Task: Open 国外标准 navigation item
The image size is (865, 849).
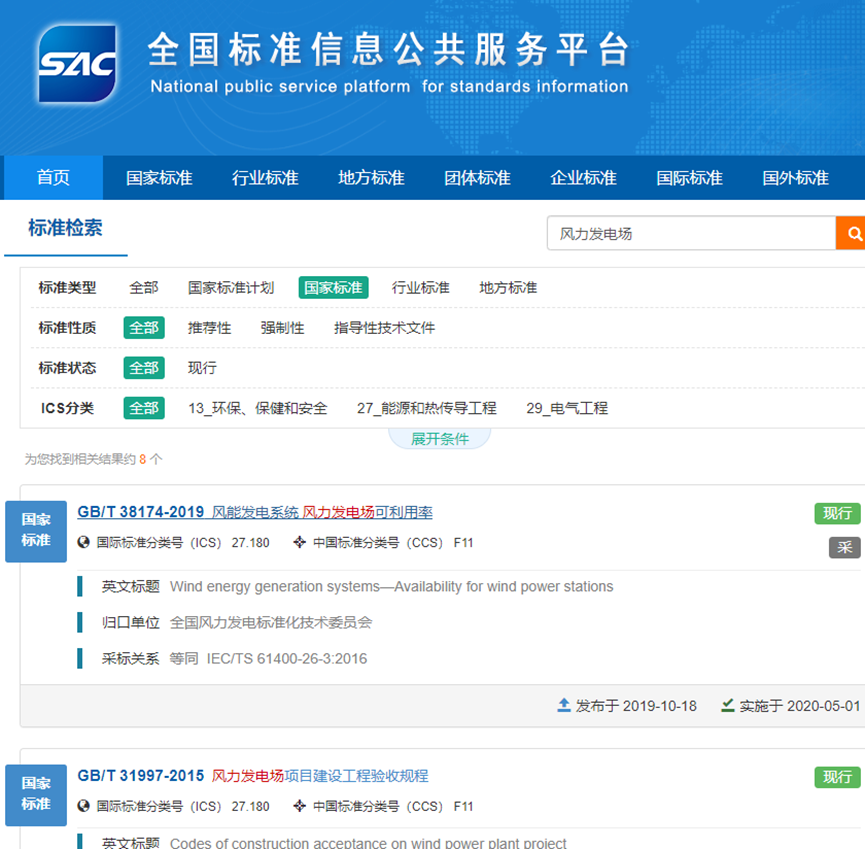Action: coord(795,178)
